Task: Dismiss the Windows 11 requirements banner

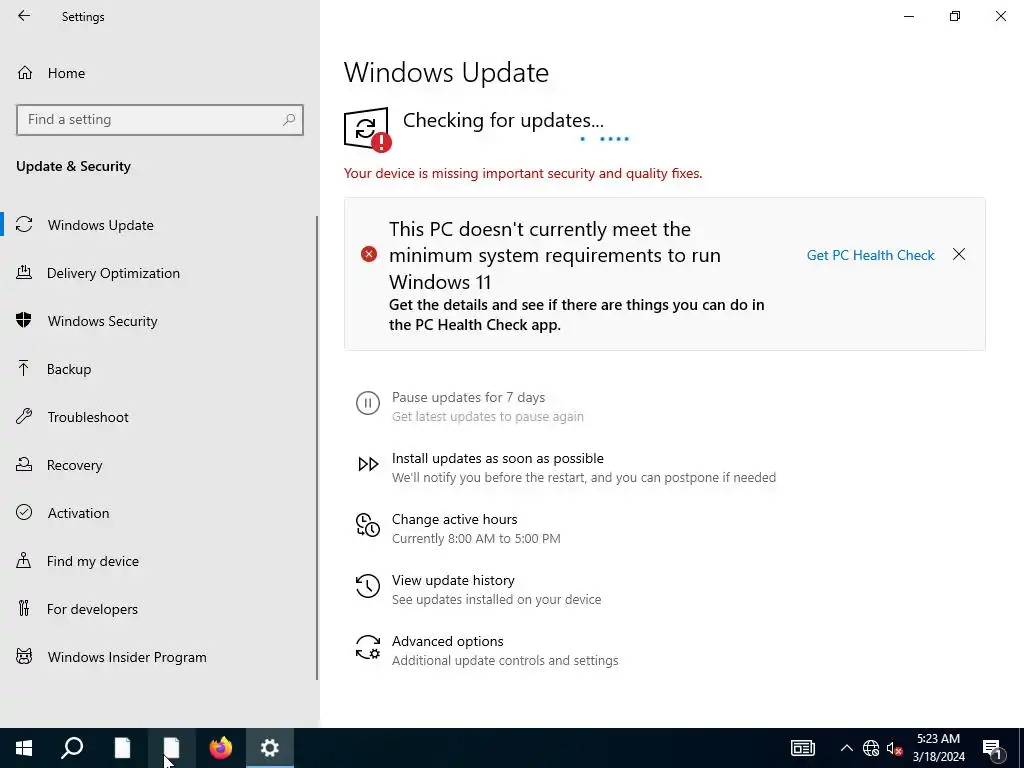Action: point(959,254)
